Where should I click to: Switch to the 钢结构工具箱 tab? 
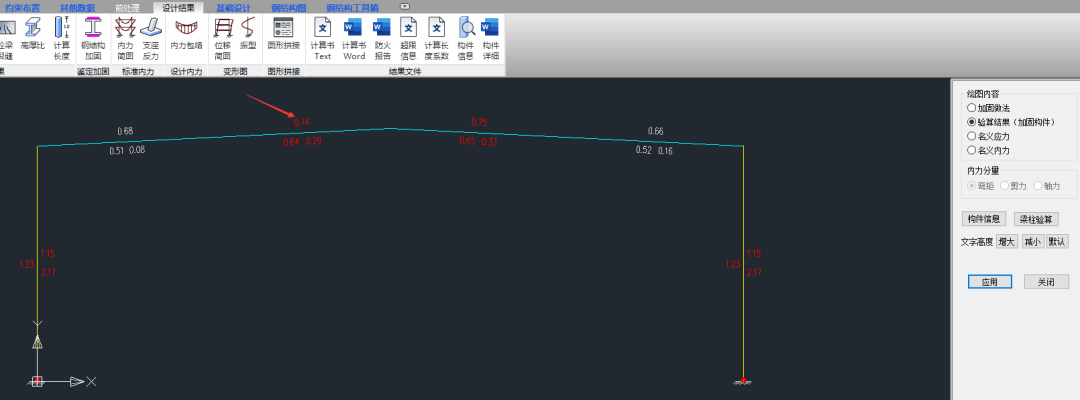[352, 8]
